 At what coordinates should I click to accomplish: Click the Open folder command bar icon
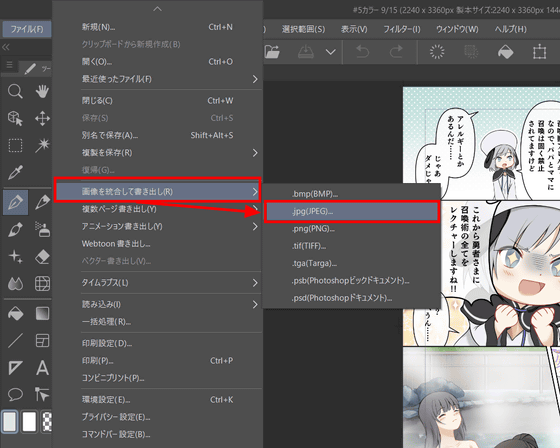point(272,52)
